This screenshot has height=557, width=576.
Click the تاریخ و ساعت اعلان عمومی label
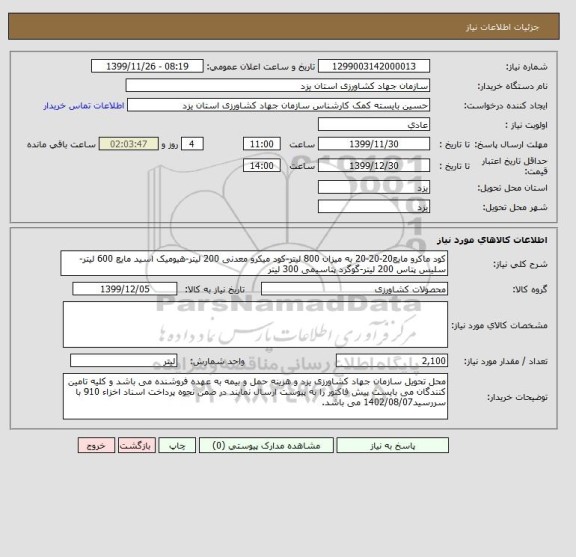(261, 67)
